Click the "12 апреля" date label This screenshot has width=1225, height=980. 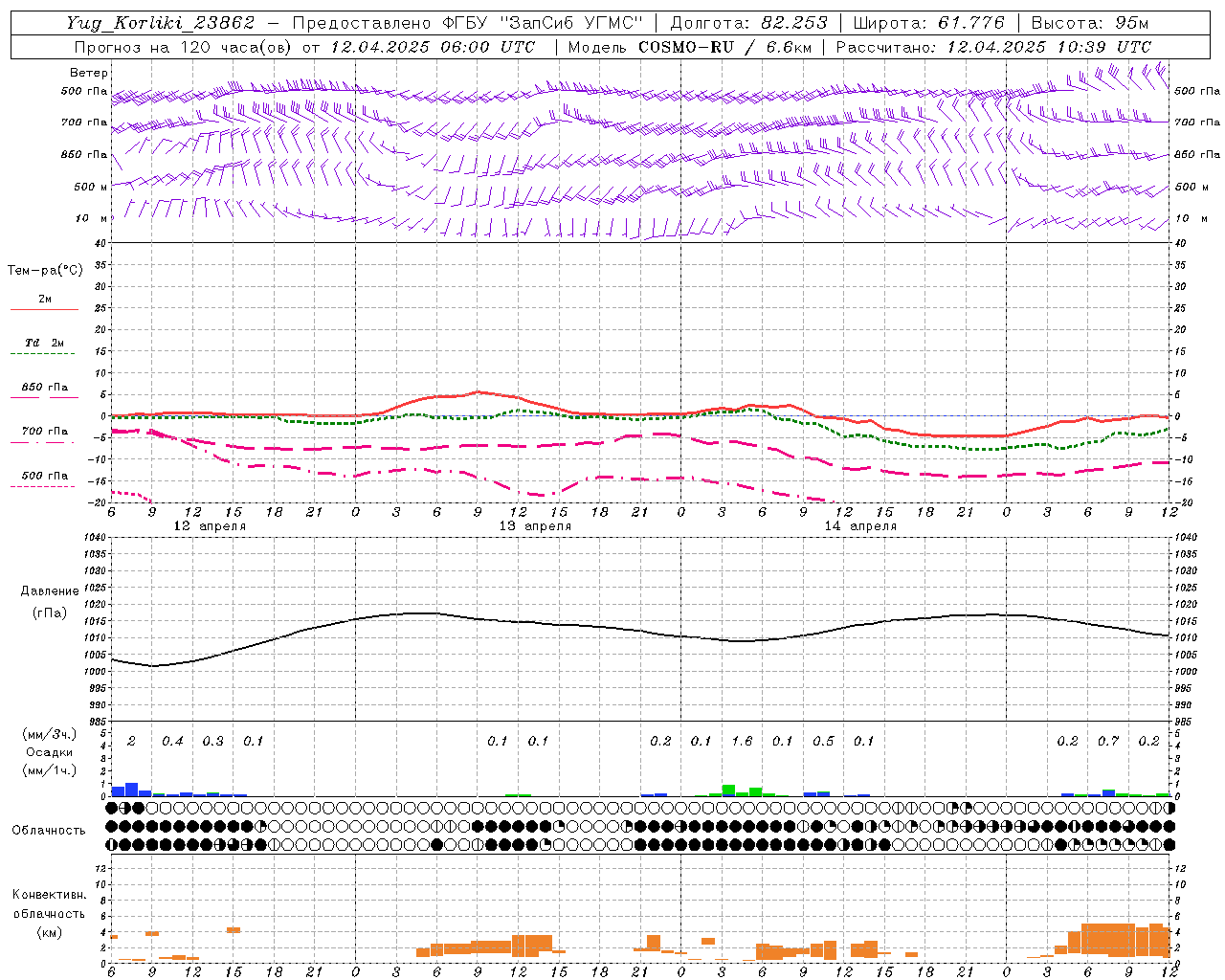(x=210, y=526)
